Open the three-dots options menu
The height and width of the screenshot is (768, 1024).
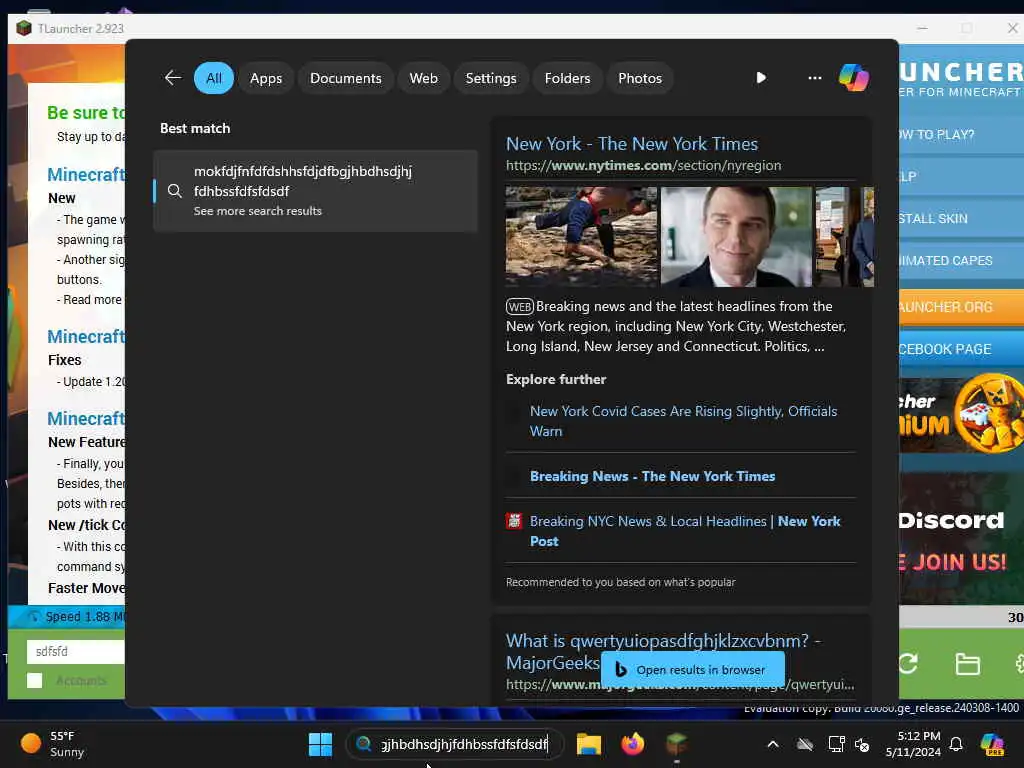(x=814, y=78)
